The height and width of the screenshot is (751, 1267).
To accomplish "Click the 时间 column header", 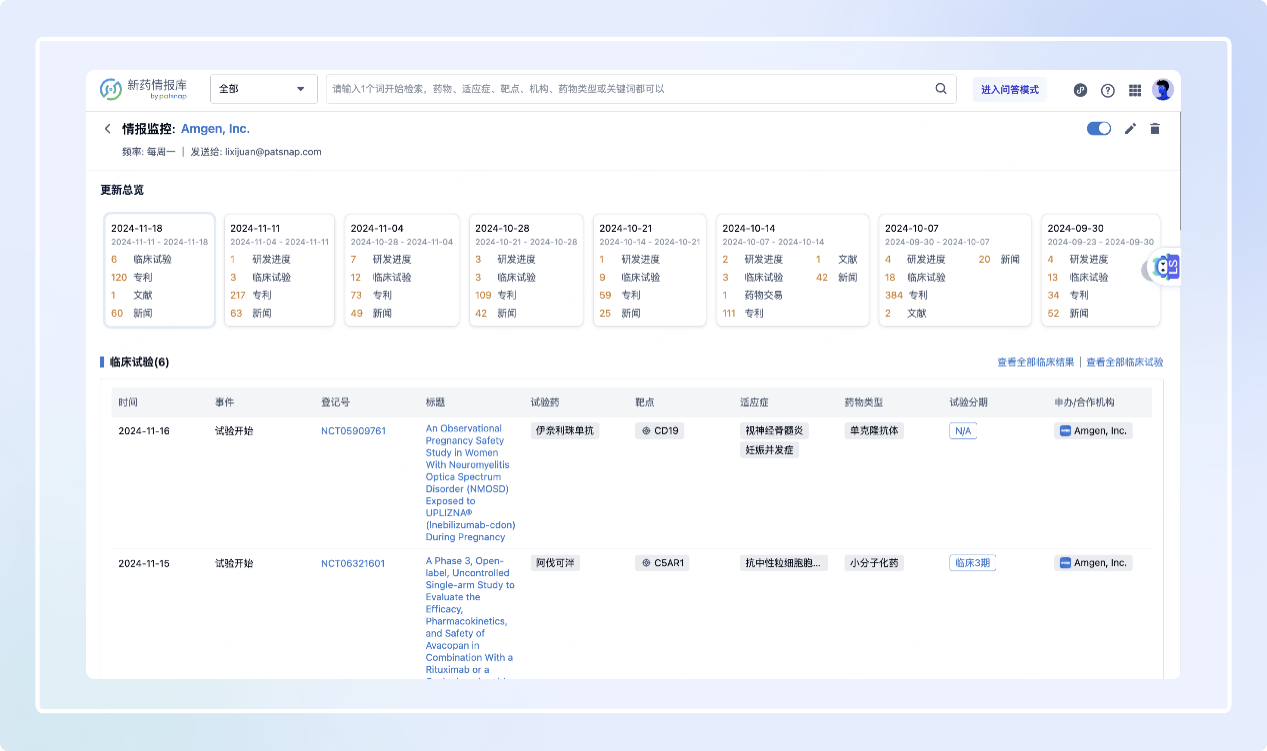I will (x=128, y=402).
